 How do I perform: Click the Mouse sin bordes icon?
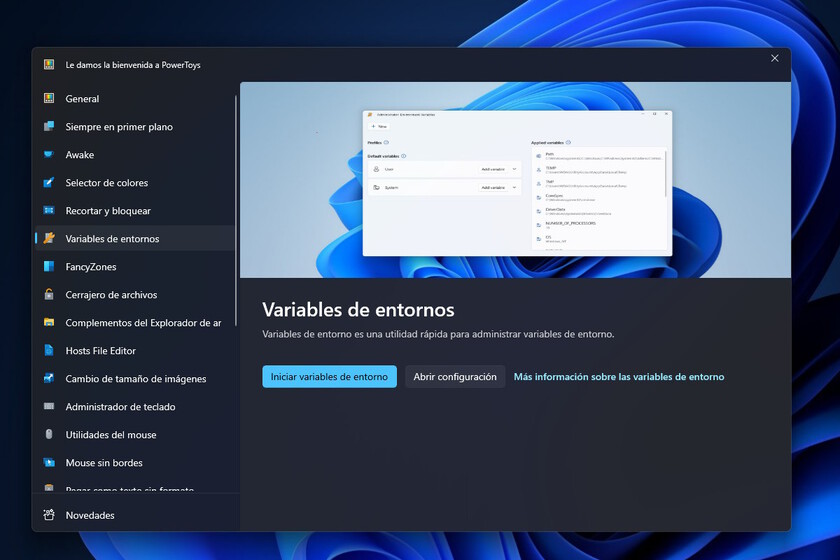pyautogui.click(x=49, y=462)
